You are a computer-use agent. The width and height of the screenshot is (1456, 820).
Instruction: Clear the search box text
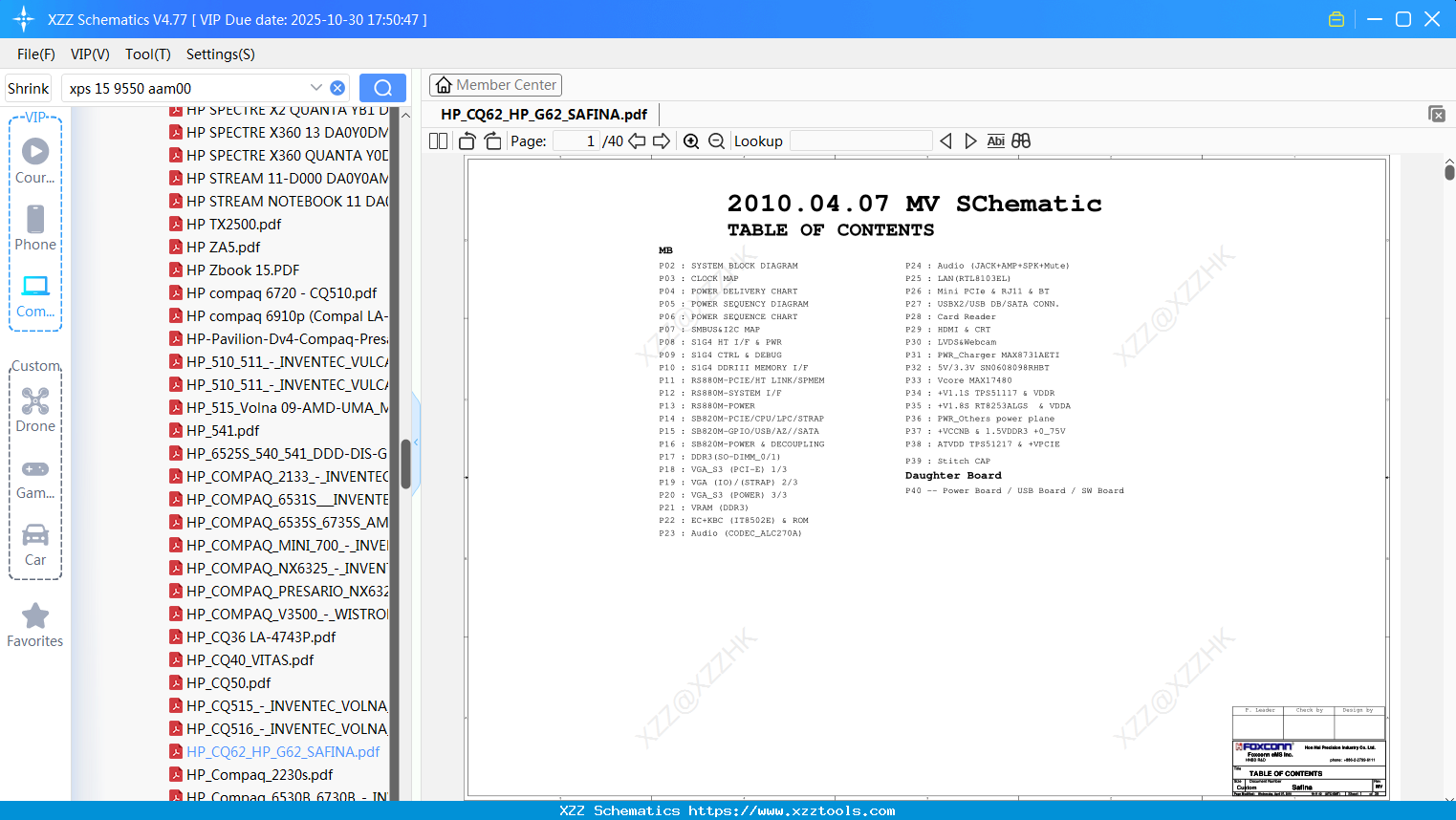337,88
